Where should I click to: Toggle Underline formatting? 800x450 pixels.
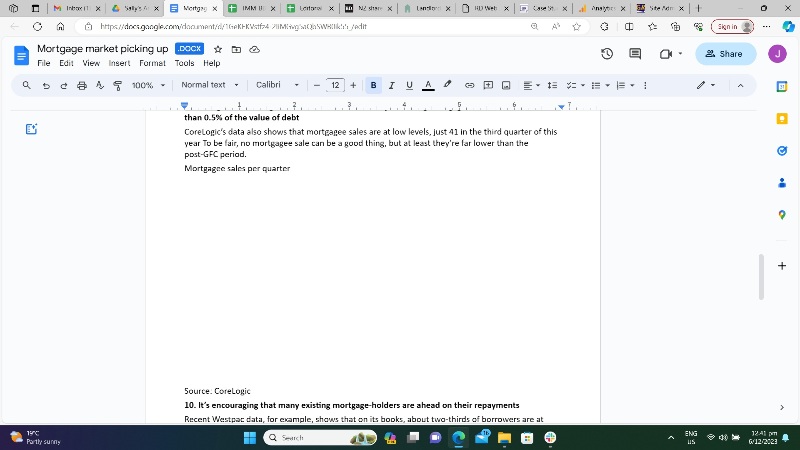(x=409, y=85)
